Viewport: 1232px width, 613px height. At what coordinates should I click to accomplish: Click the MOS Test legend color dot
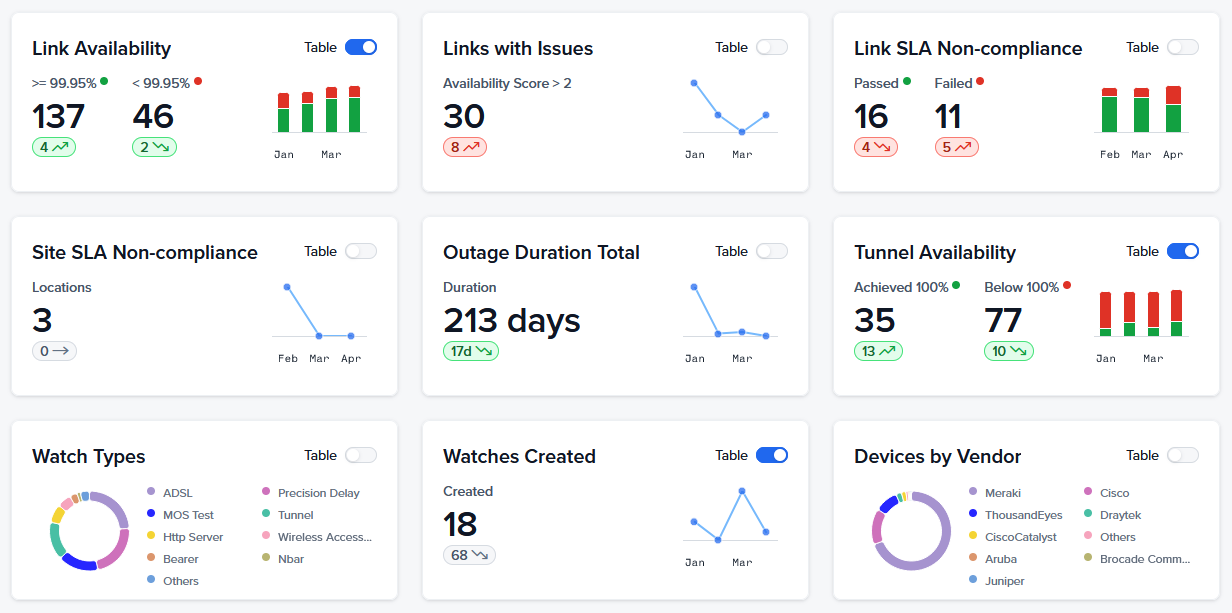click(151, 514)
